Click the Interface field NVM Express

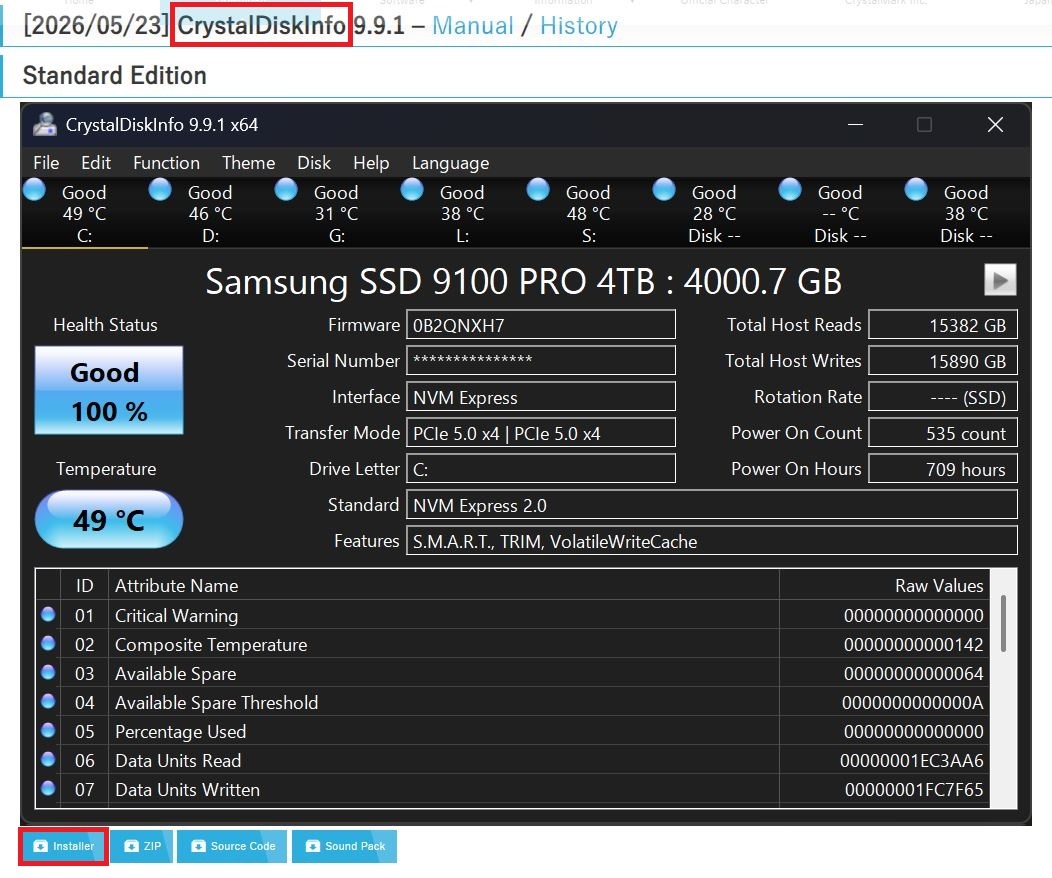[541, 396]
